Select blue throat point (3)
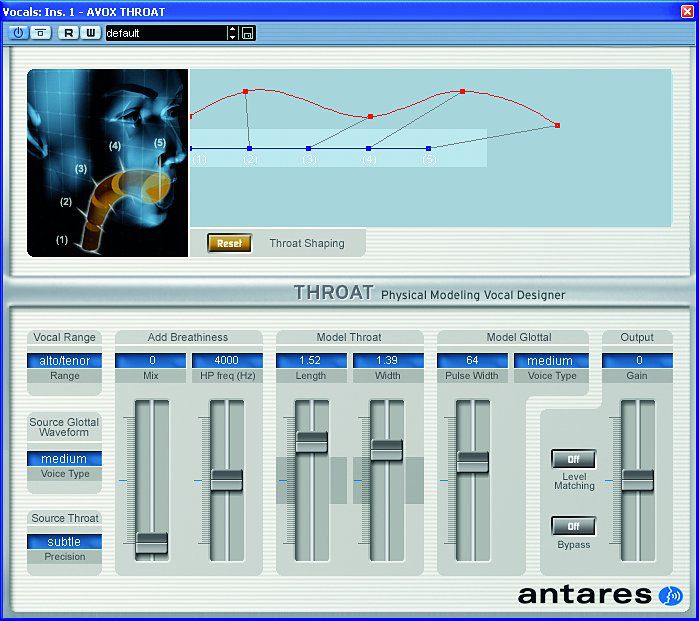Image resolution: width=699 pixels, height=621 pixels. click(x=308, y=148)
